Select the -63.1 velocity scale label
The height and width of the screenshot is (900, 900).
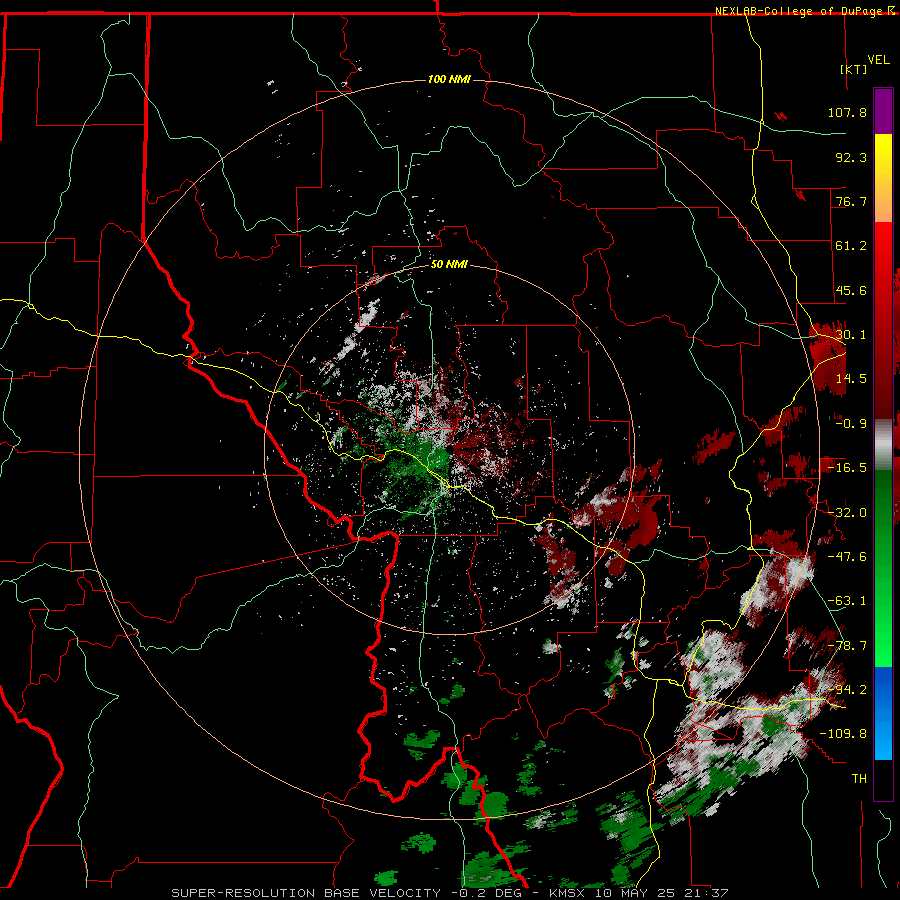click(x=847, y=601)
